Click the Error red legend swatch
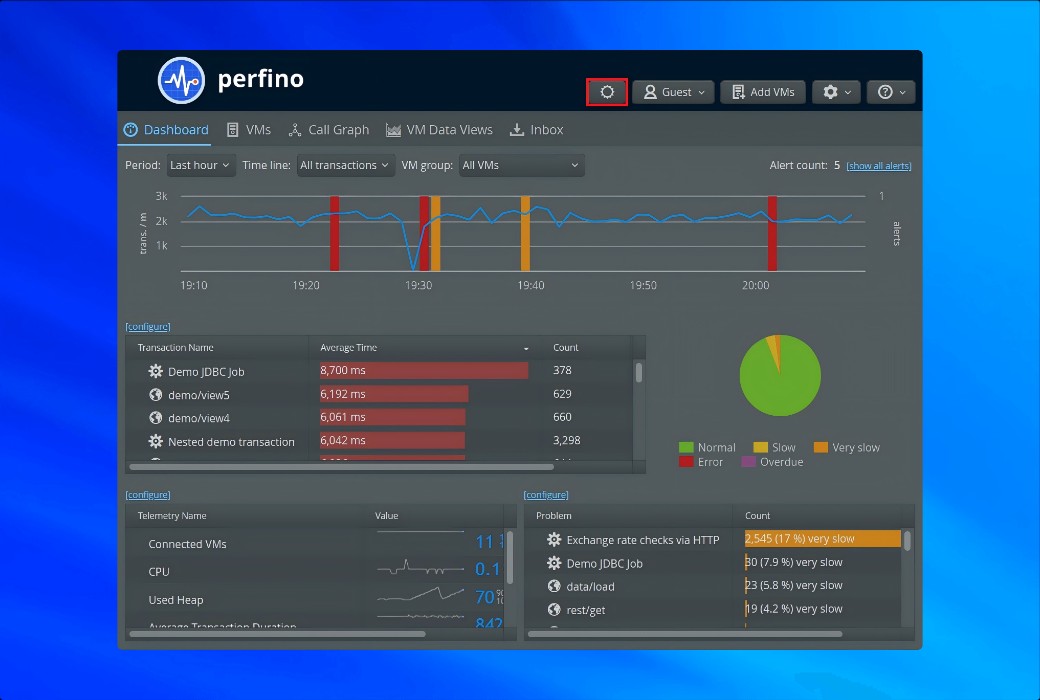 click(686, 462)
